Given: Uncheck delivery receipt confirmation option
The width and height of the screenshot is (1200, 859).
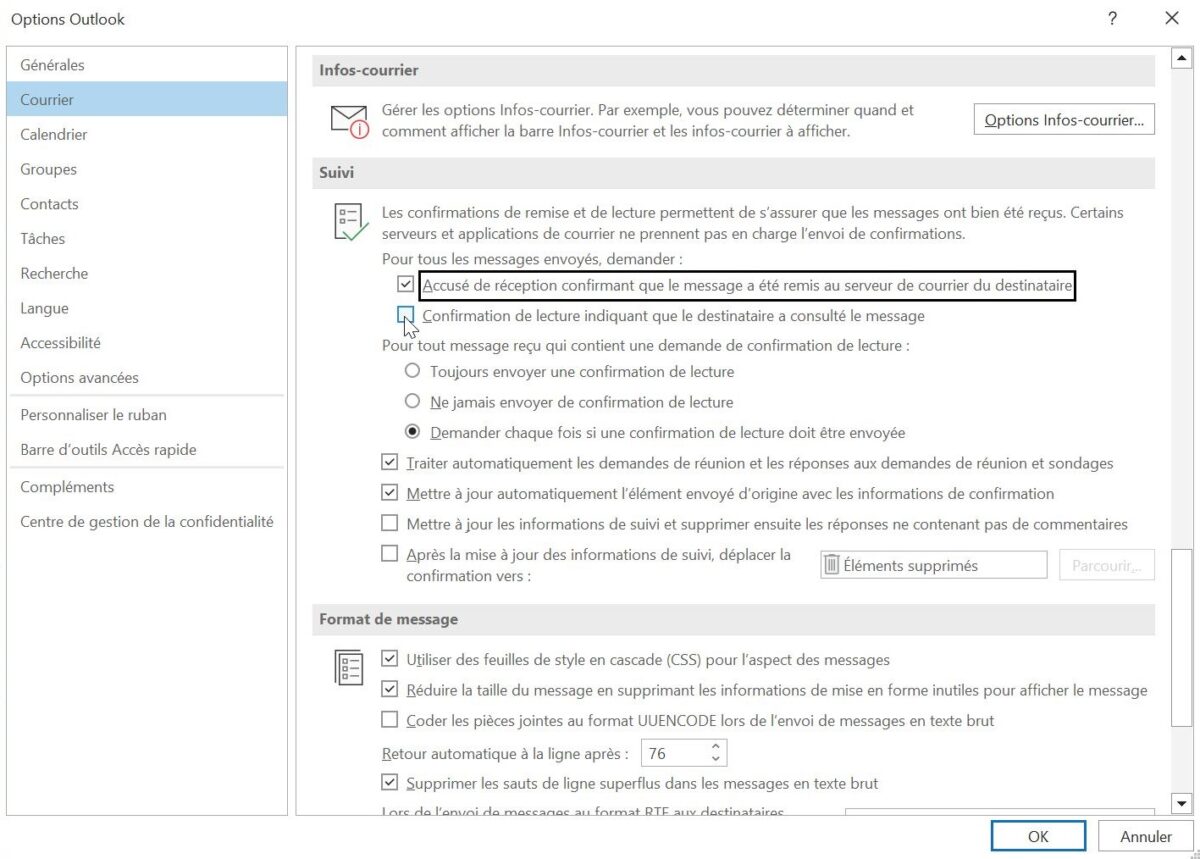Looking at the screenshot, I should 406,285.
